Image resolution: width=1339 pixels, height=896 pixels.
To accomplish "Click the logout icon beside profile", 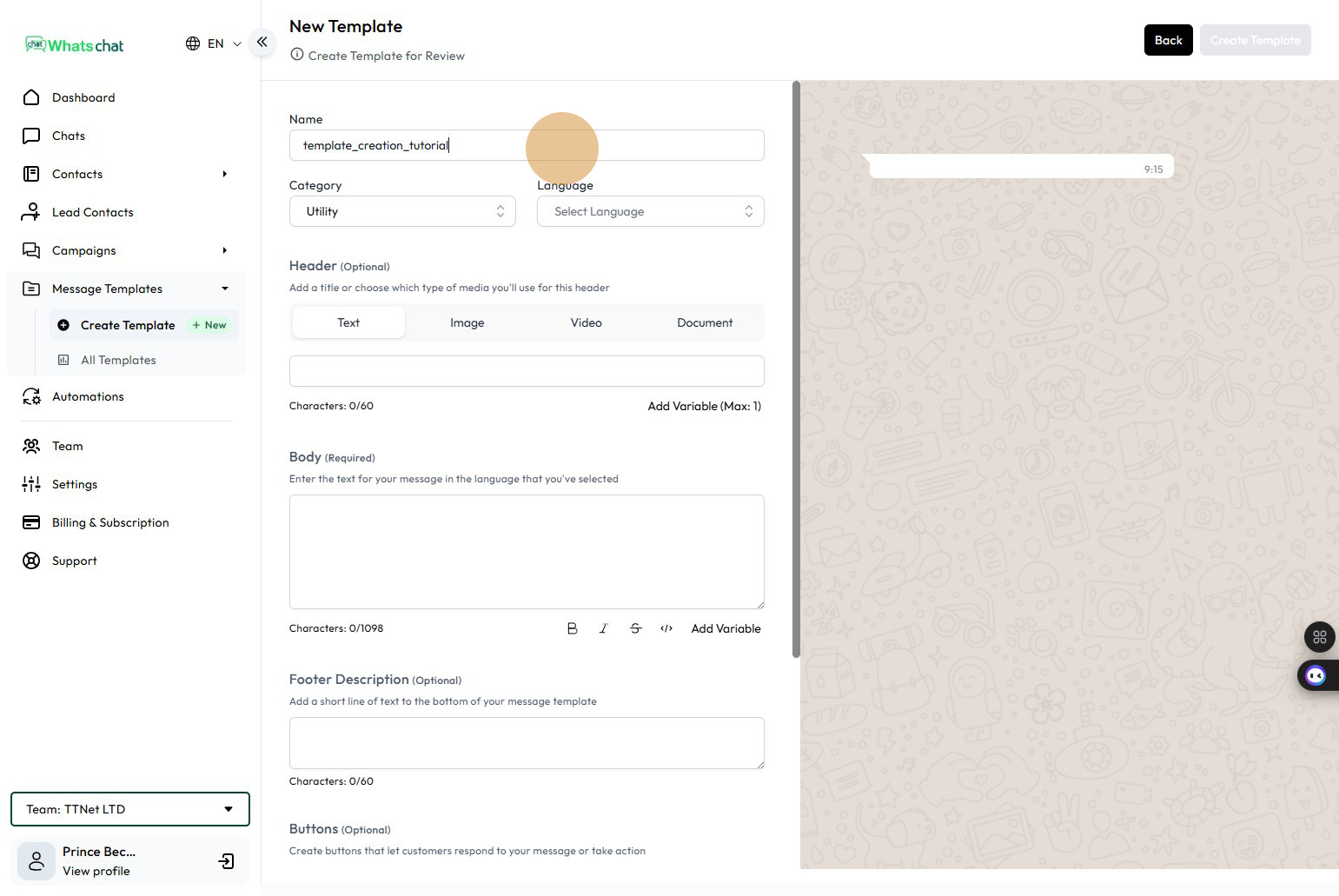I will pos(226,861).
